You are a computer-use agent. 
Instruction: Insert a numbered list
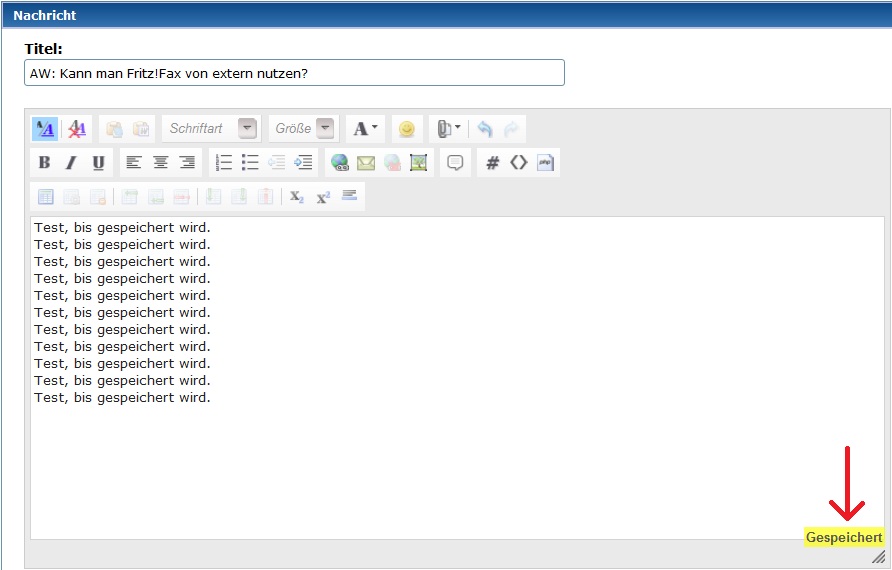point(224,163)
